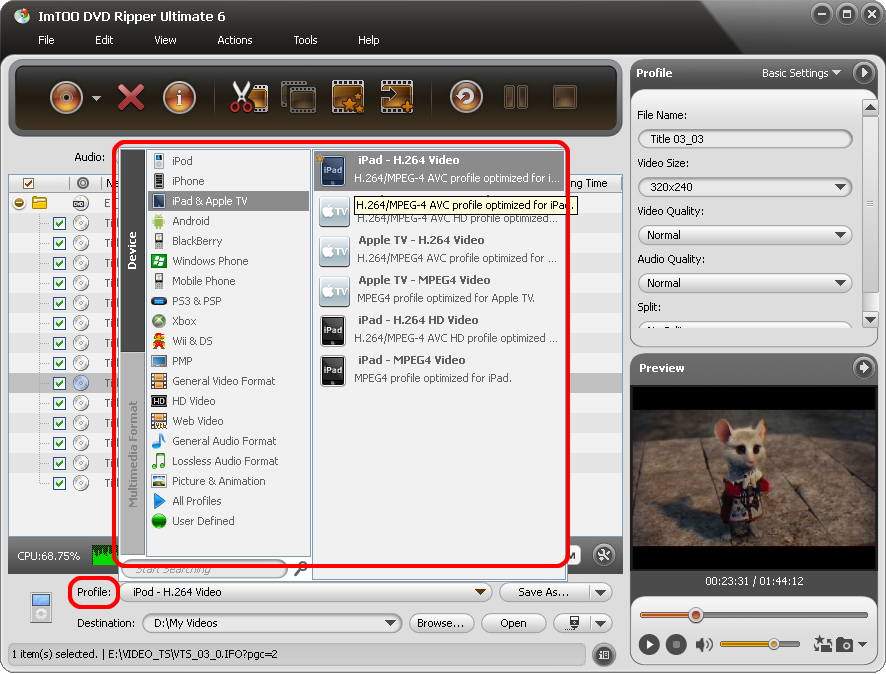Click the Open DVD disc icon
Image resolution: width=886 pixels, height=674 pixels.
[x=66, y=97]
